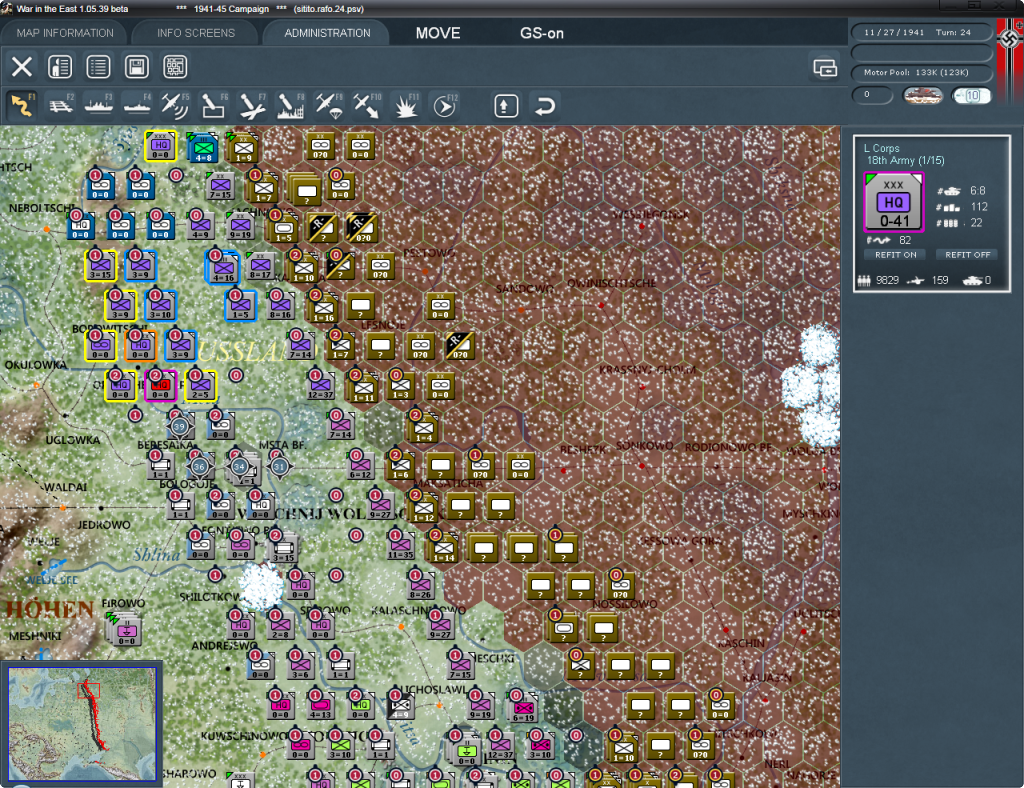The width and height of the screenshot is (1024, 788).
Task: Select the 8=26 infantry counter
Action: 420,586
